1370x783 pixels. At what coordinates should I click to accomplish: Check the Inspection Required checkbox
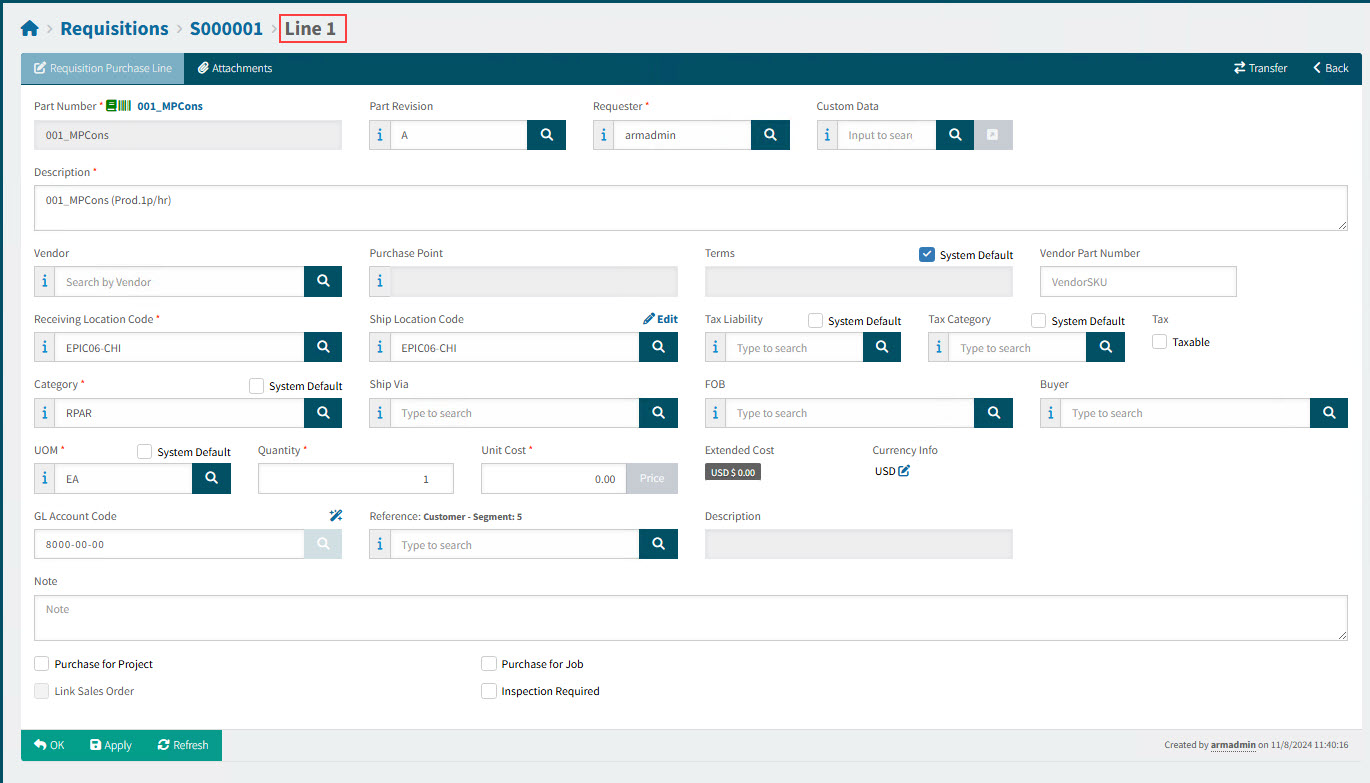coord(489,691)
